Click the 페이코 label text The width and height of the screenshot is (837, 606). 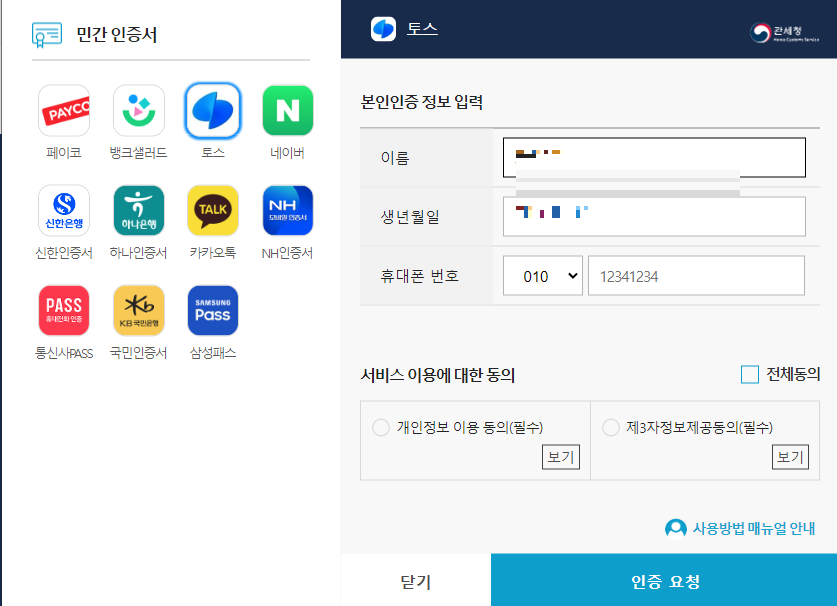point(64,153)
